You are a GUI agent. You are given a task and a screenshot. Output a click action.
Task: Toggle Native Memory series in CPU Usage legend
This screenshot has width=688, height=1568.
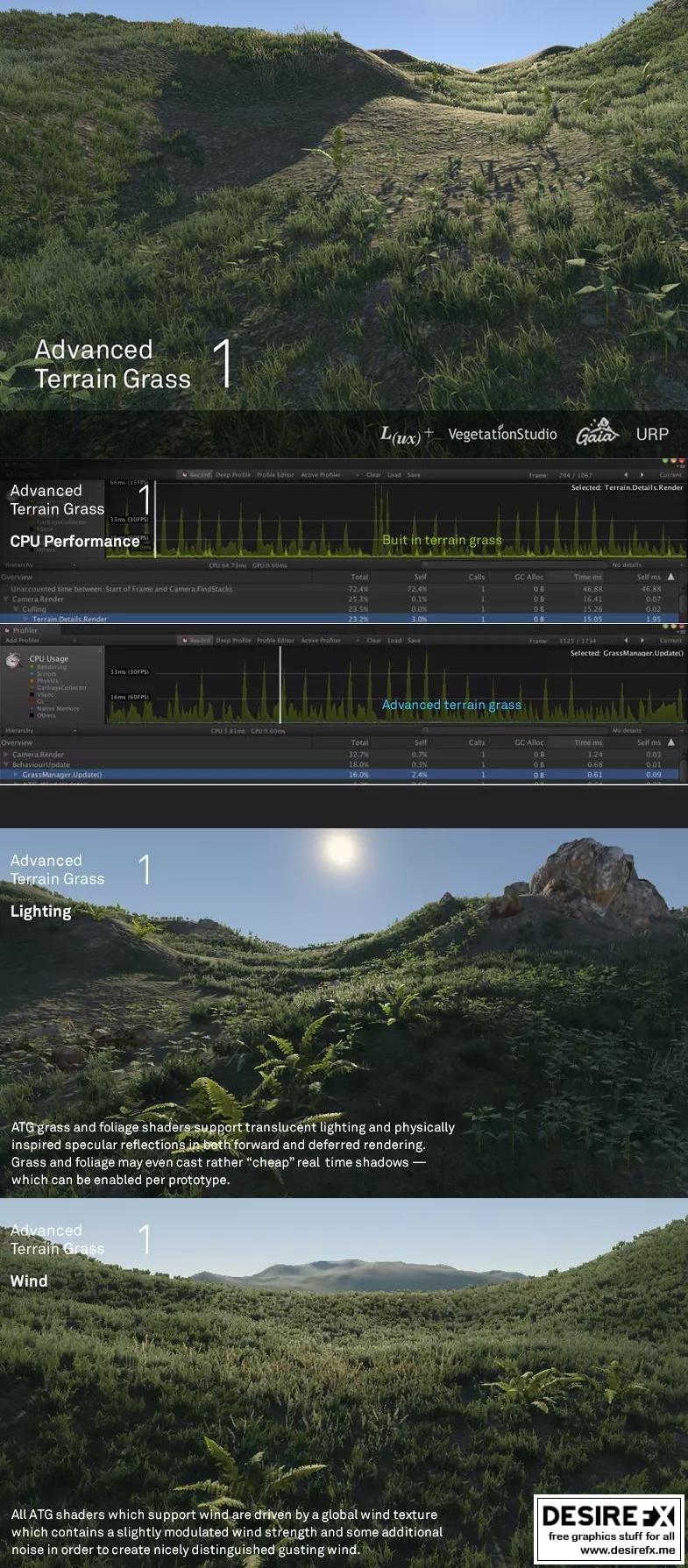(55, 709)
